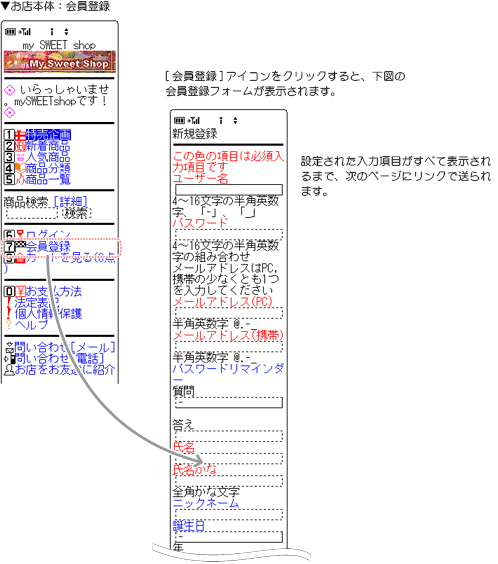Click the お支払方法 yen icon
Screen dimensions: 498x564
pyautogui.click(x=20, y=291)
